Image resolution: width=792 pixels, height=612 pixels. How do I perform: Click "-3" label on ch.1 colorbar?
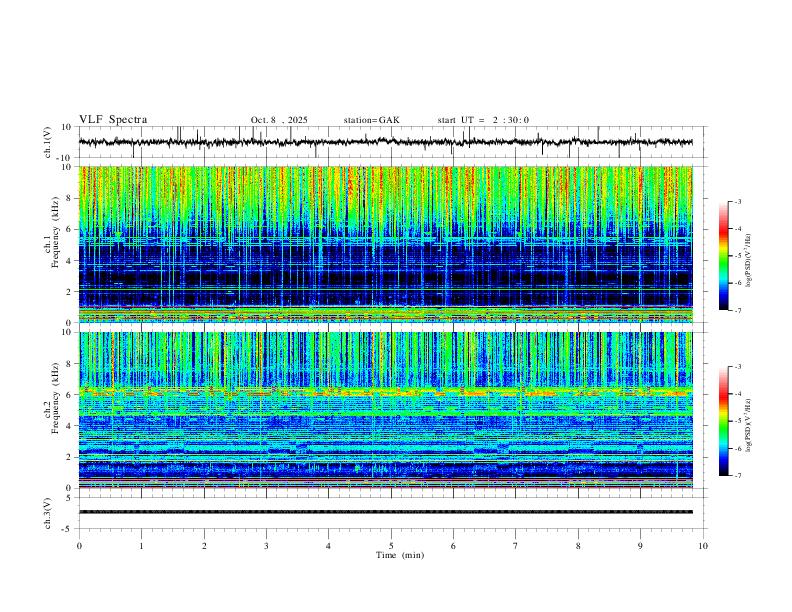[738, 201]
